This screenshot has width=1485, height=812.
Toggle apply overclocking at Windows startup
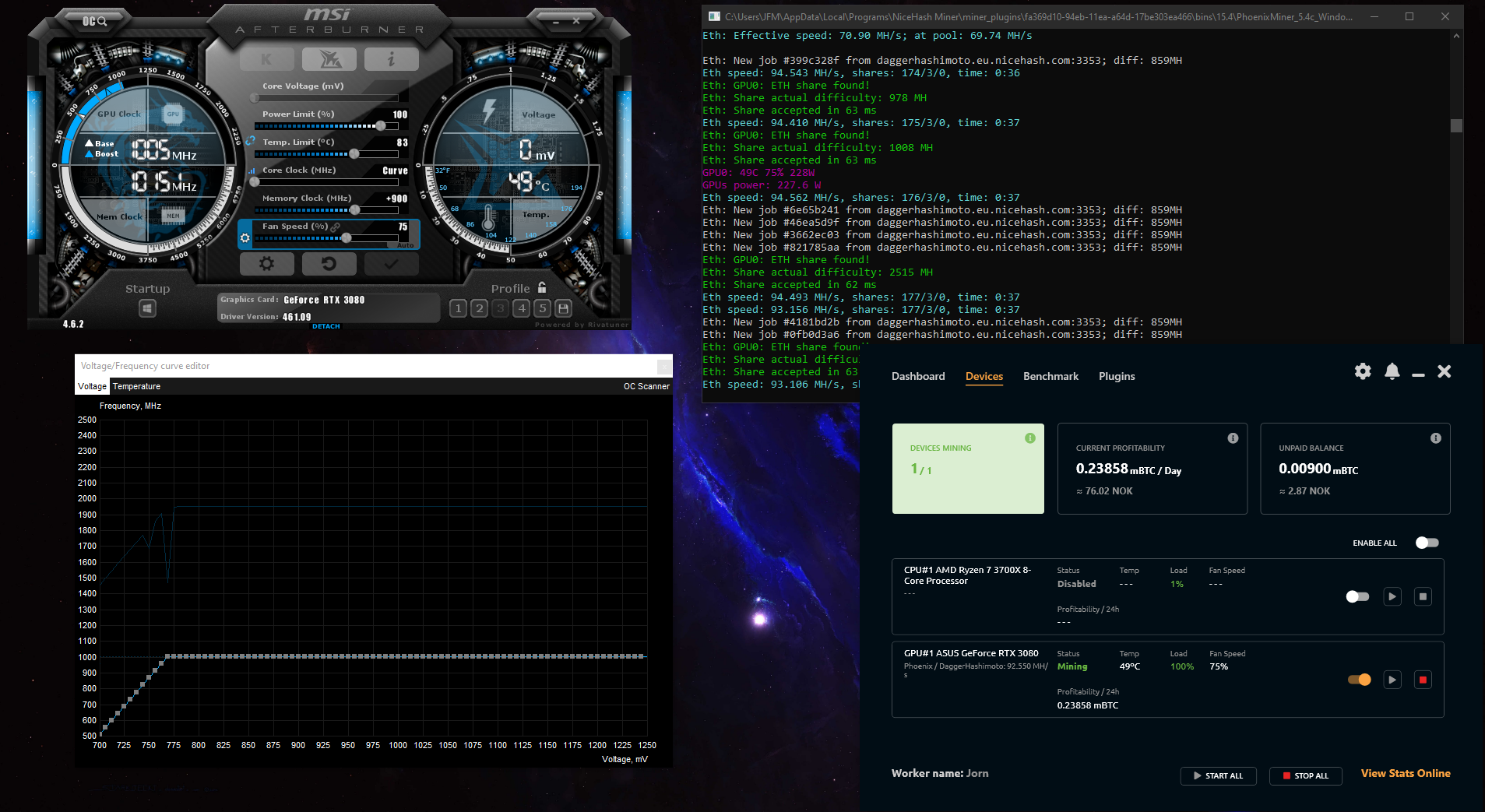coord(147,309)
